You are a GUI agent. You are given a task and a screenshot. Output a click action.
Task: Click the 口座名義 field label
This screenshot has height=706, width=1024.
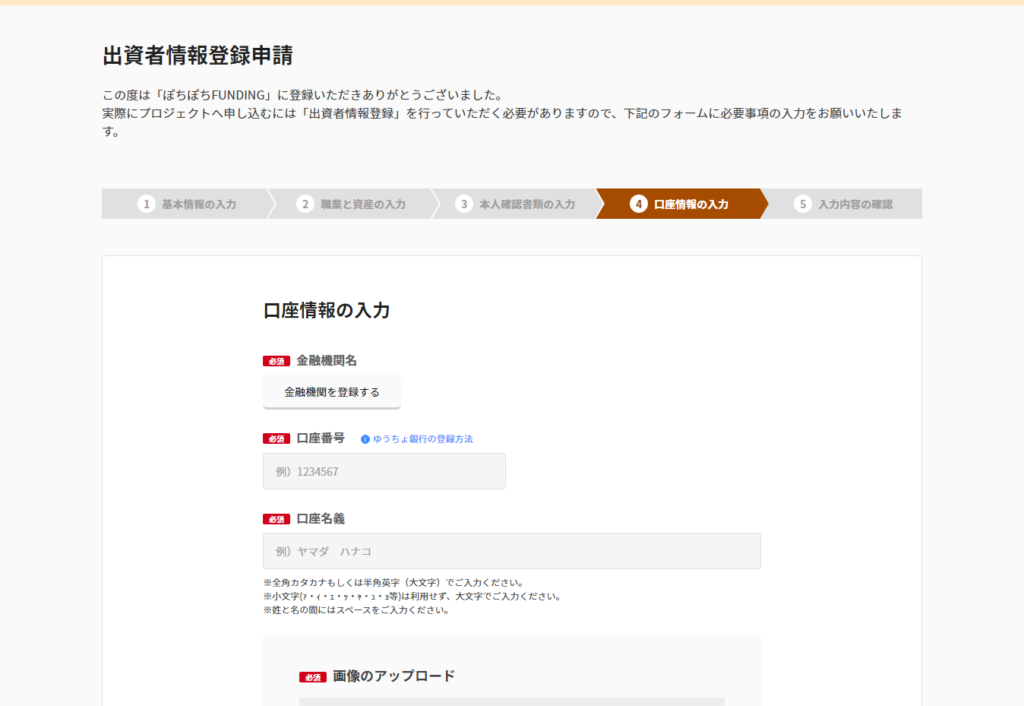tap(321, 518)
